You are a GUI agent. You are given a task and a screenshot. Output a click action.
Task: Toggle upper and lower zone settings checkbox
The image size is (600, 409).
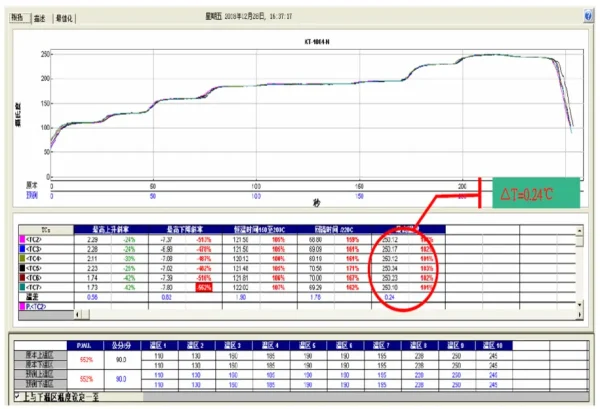click(x=17, y=396)
